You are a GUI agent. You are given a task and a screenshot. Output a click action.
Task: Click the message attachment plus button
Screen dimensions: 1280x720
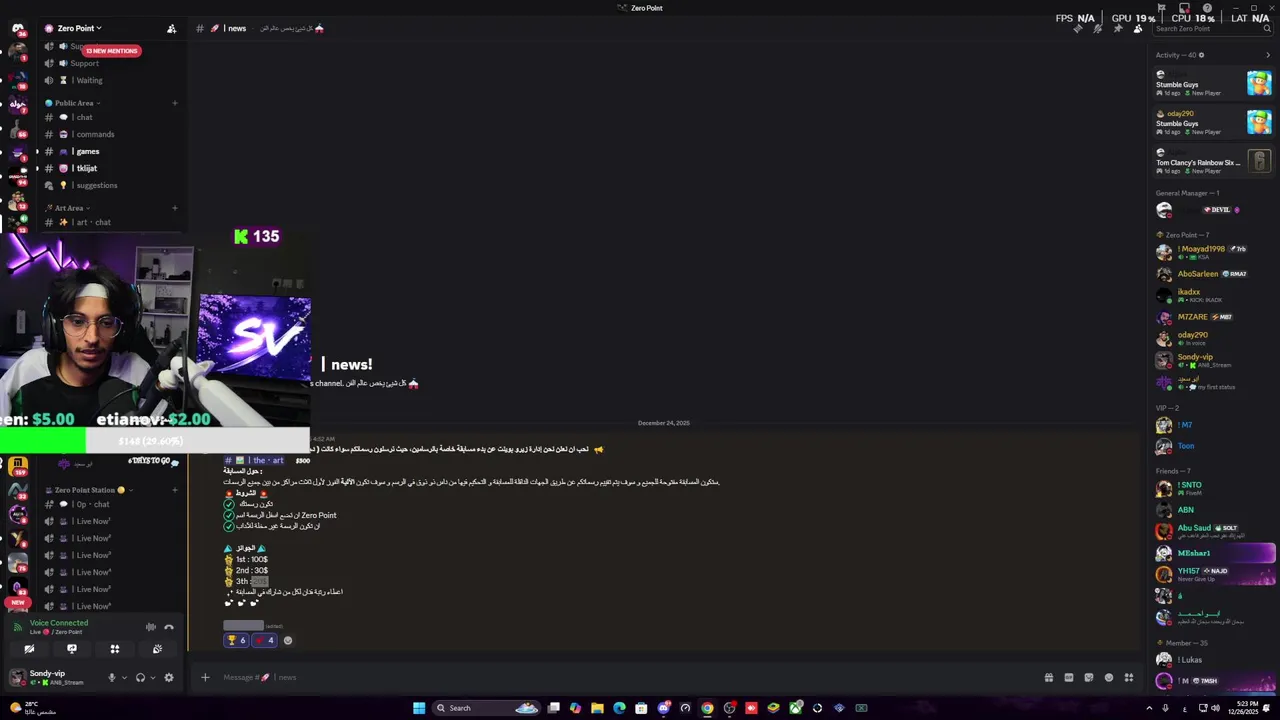(x=205, y=677)
